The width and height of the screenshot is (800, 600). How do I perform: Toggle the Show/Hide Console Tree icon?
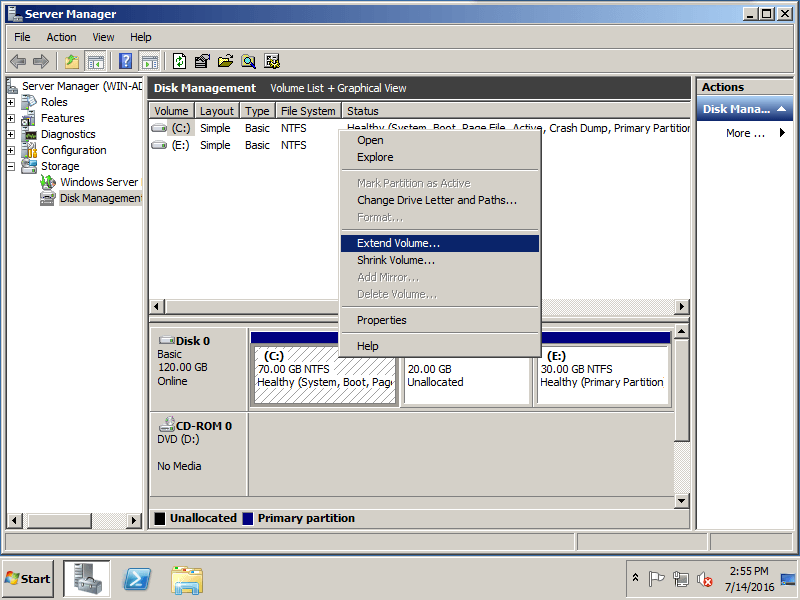[95, 62]
